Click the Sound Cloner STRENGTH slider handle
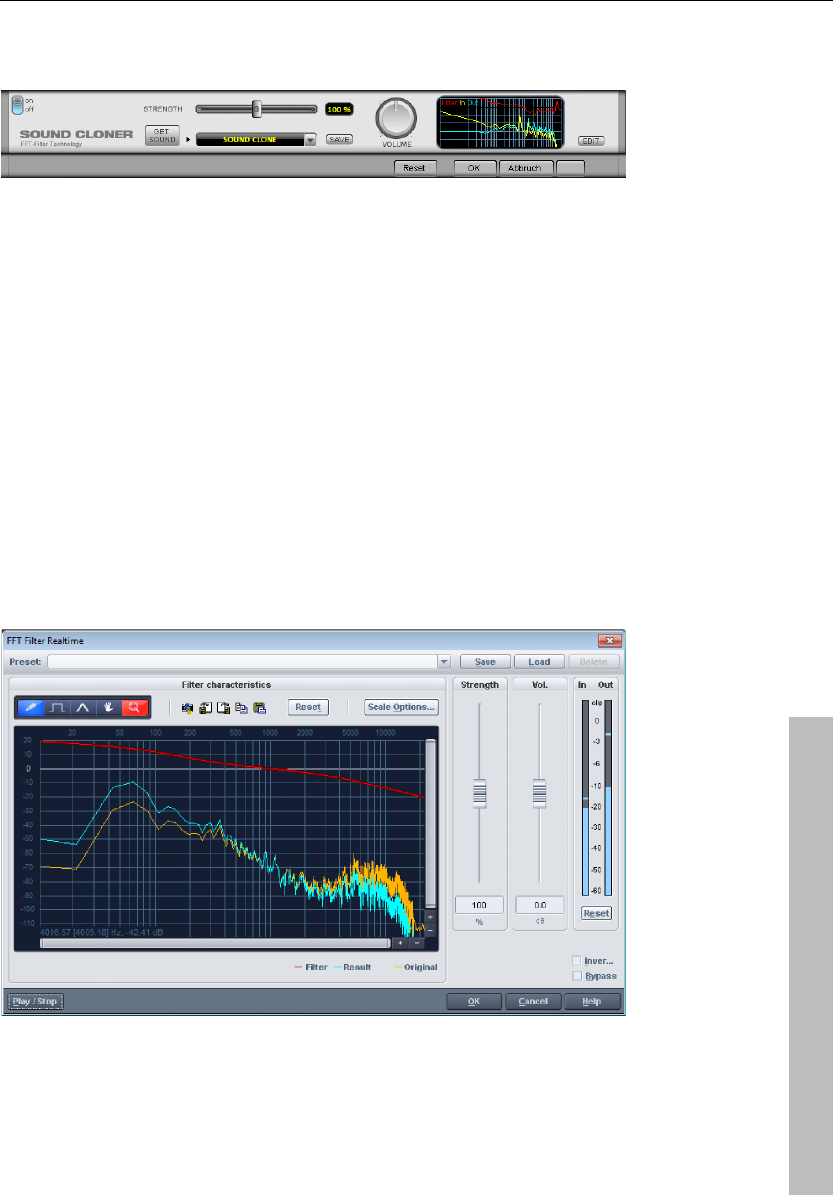Image resolution: width=833 pixels, height=1195 pixels. [x=257, y=109]
